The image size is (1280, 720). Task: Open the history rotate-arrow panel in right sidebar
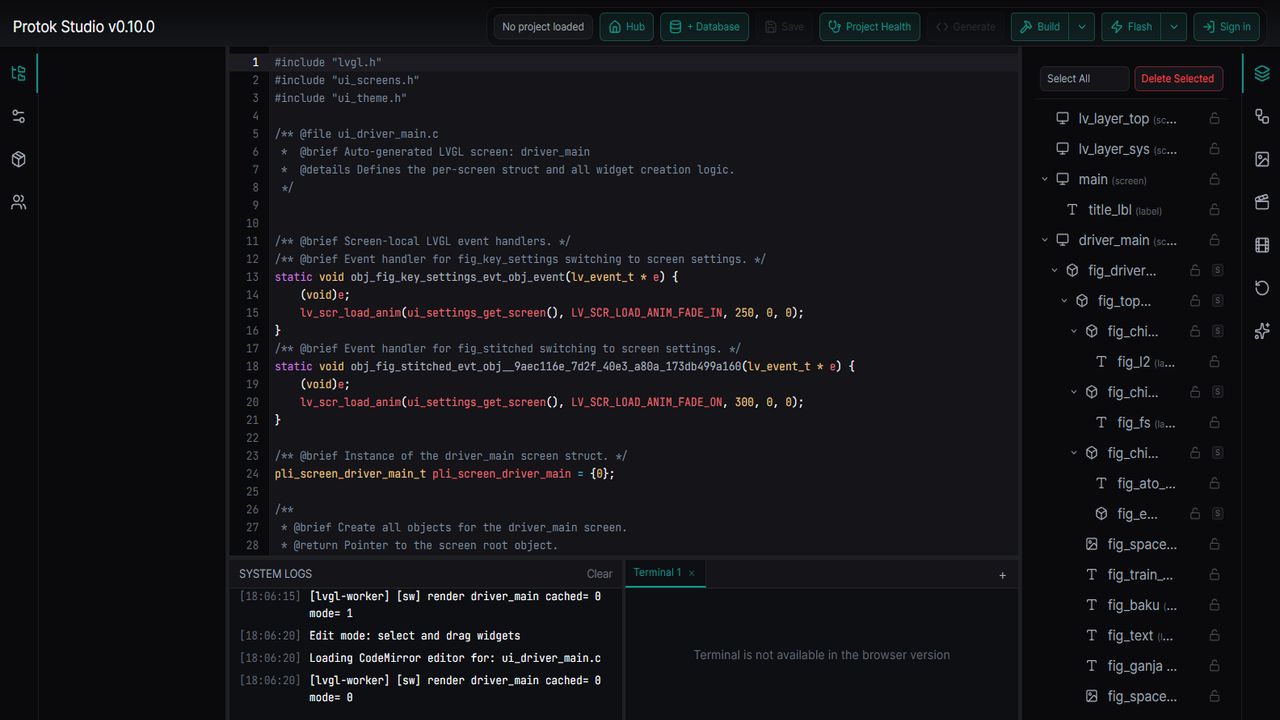pos(1262,288)
